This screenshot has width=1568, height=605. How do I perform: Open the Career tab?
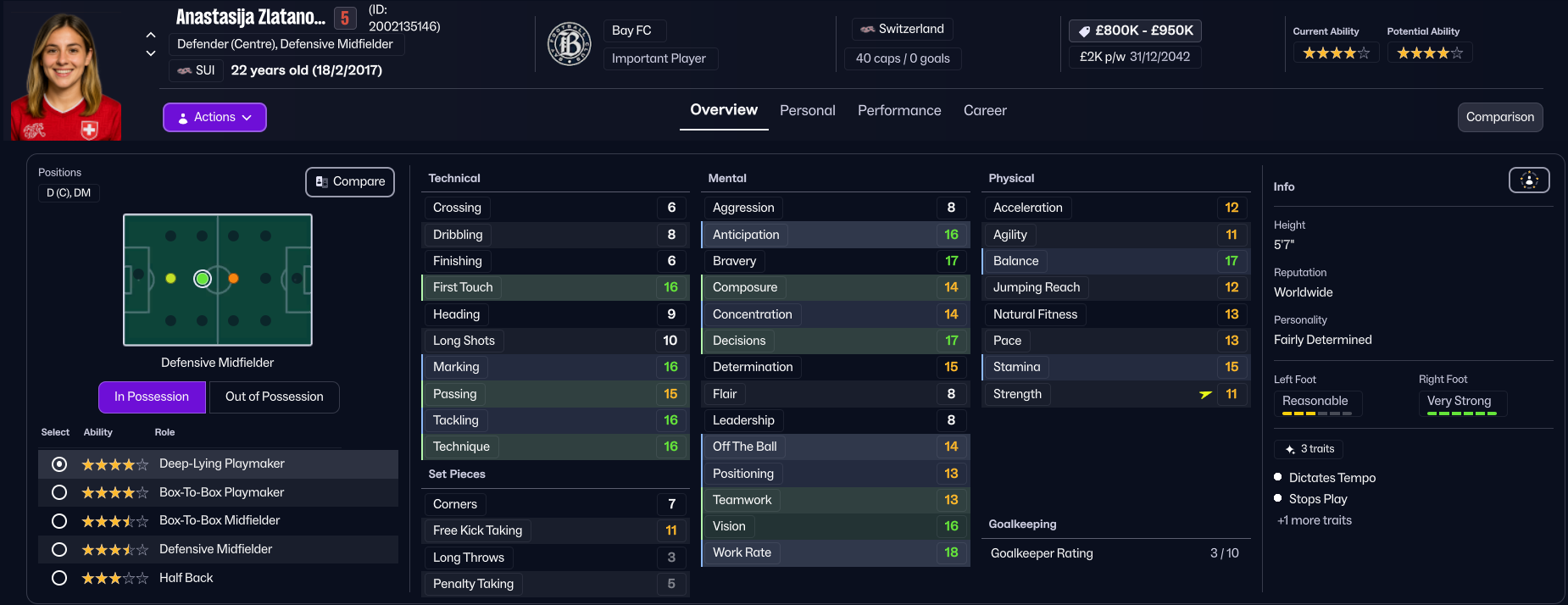coord(985,111)
